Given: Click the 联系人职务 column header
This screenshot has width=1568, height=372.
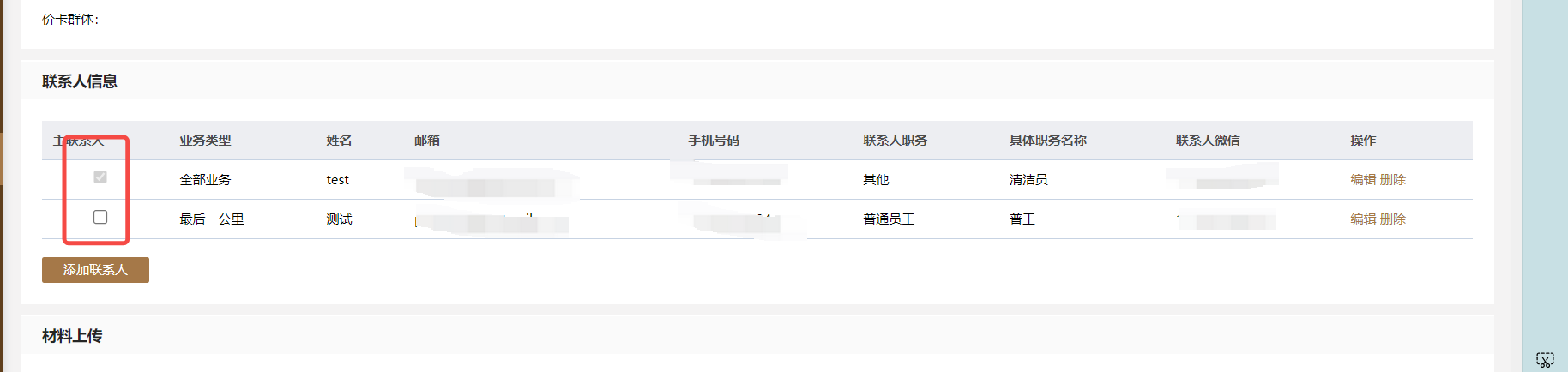Looking at the screenshot, I should pyautogui.click(x=895, y=140).
